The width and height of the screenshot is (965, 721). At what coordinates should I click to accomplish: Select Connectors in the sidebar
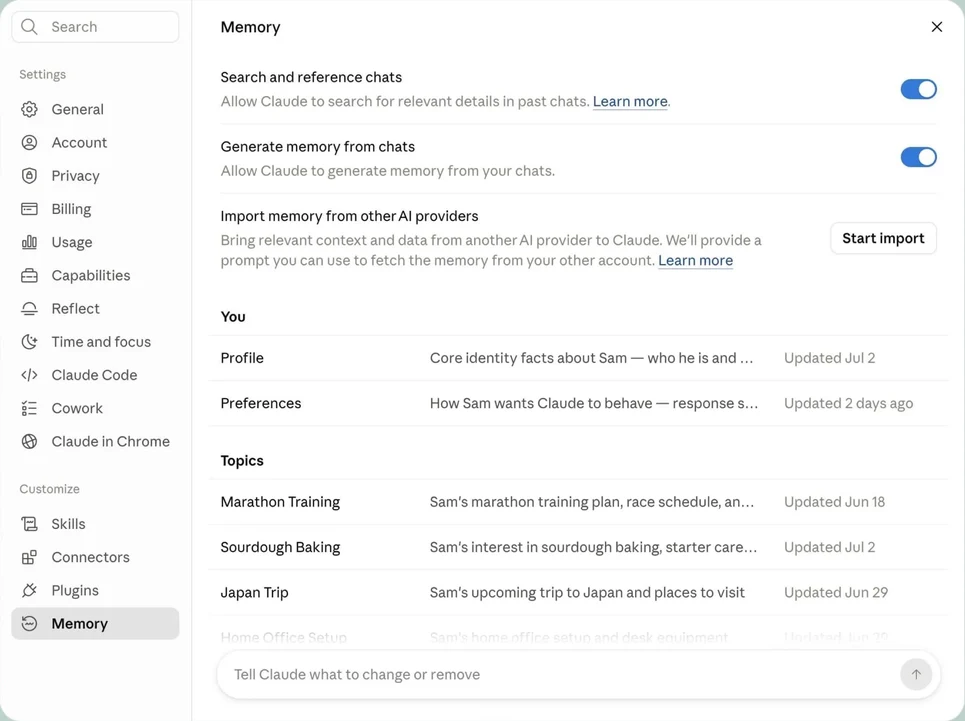point(95,557)
